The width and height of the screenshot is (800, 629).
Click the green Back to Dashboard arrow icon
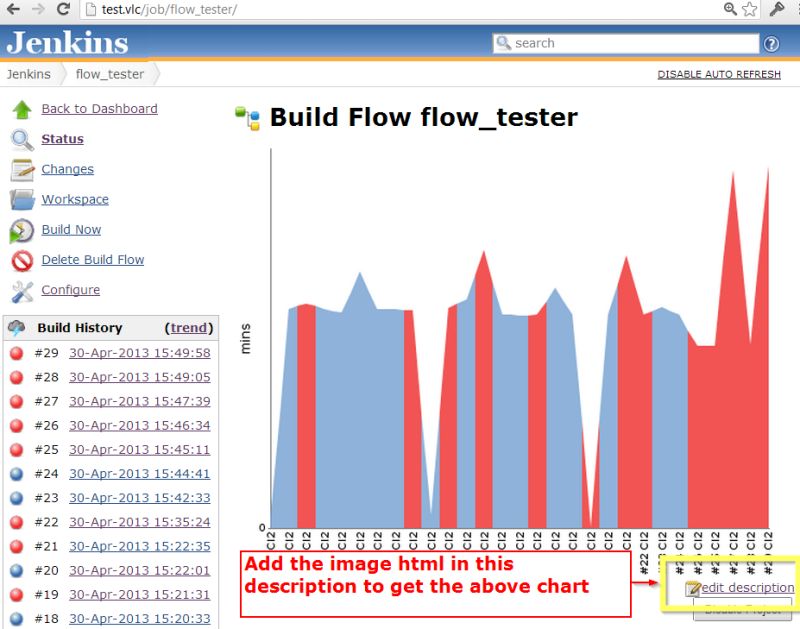18,109
